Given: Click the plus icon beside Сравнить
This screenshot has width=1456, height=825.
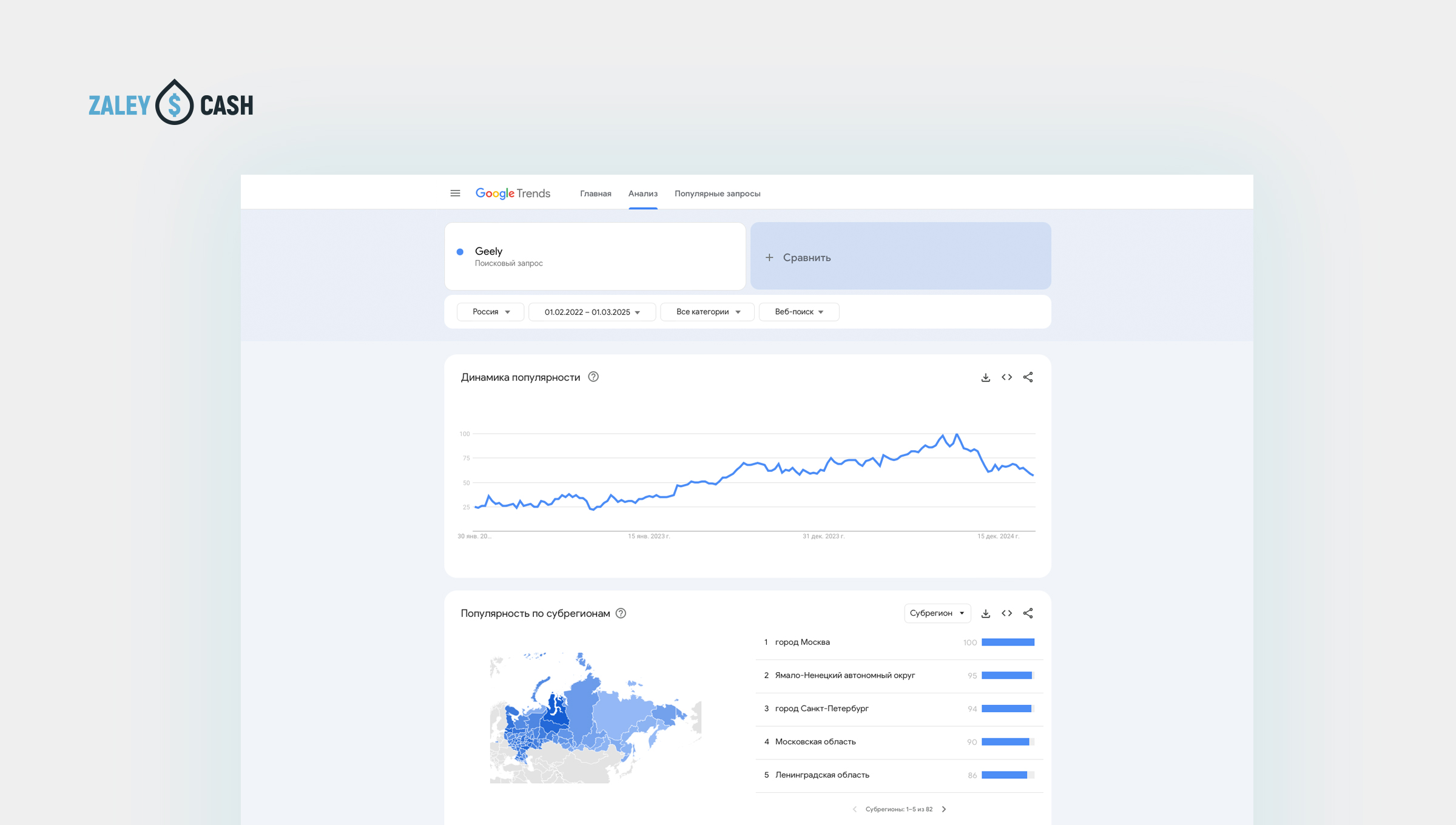Looking at the screenshot, I should [769, 257].
